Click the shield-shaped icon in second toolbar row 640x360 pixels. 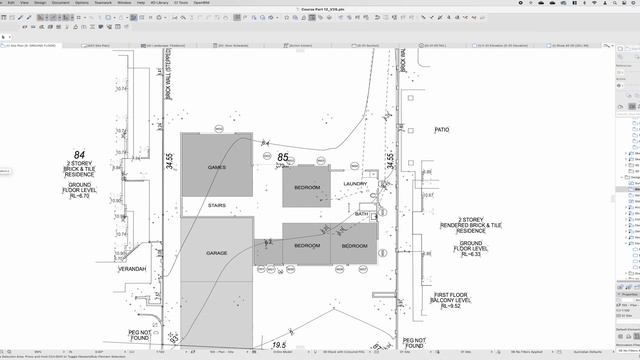point(100,27)
